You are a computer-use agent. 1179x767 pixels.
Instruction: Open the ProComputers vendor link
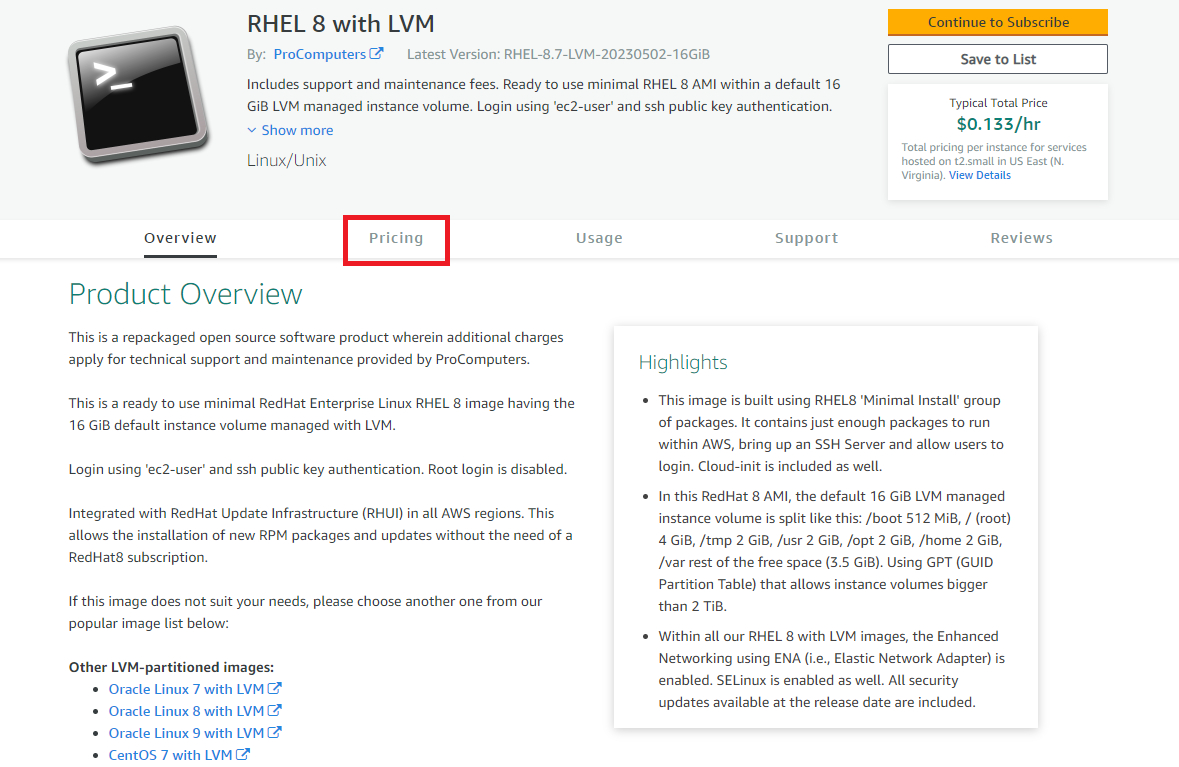pos(319,54)
